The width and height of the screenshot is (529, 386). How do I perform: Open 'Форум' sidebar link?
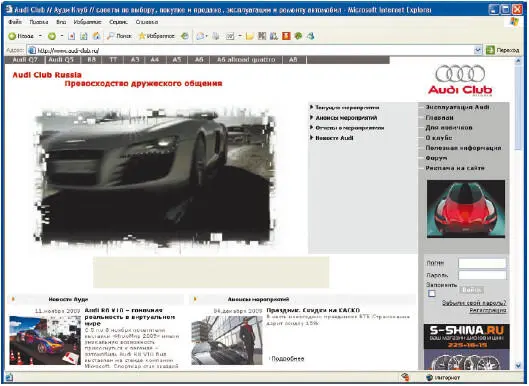click(436, 158)
